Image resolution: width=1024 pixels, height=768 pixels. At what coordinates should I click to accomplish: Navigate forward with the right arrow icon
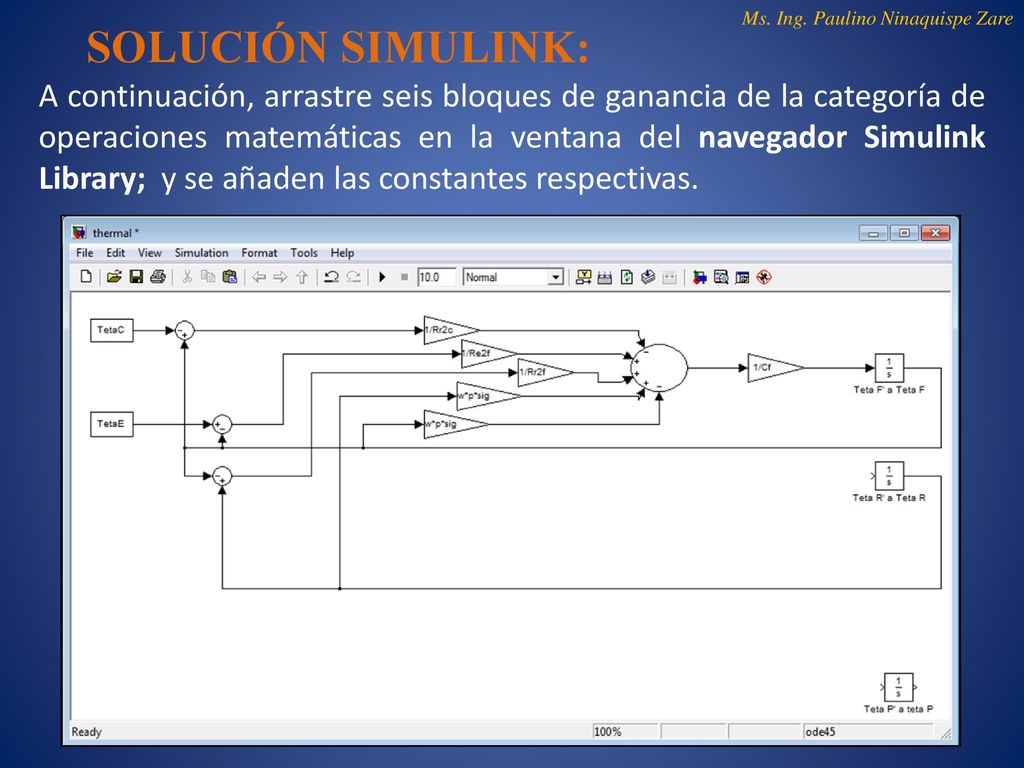click(x=280, y=277)
